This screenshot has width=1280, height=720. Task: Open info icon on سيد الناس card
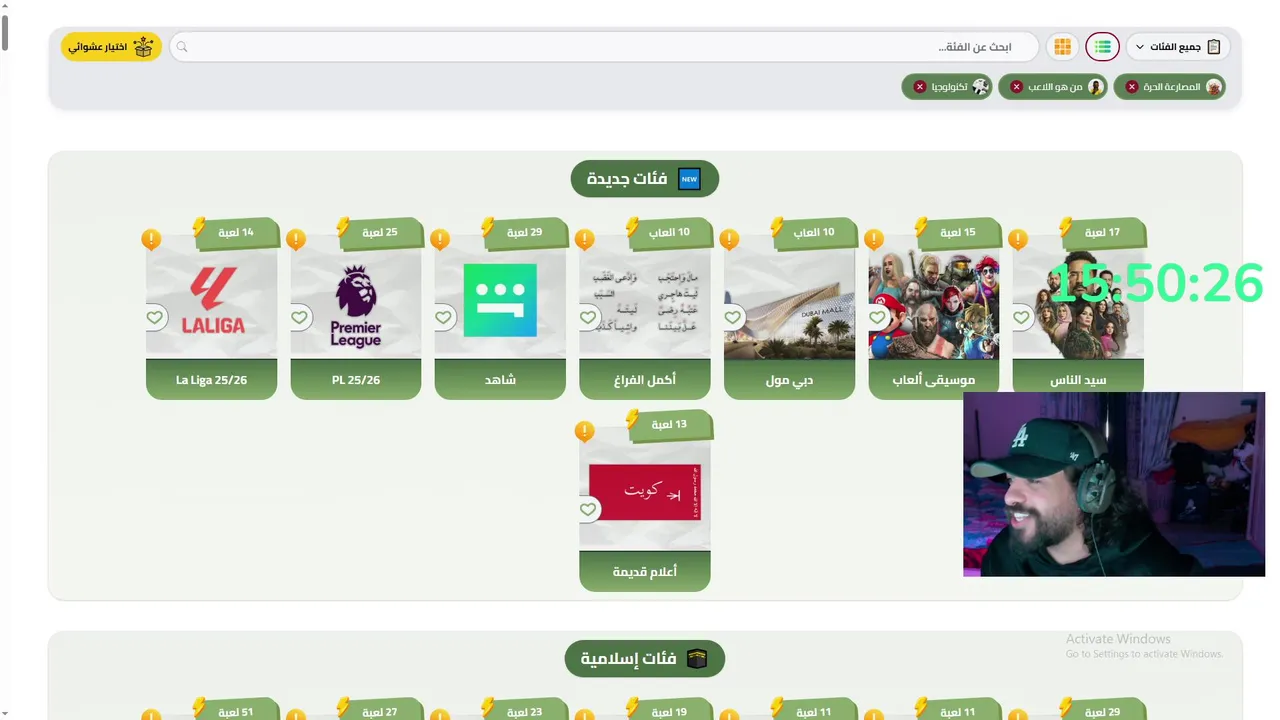(1018, 239)
